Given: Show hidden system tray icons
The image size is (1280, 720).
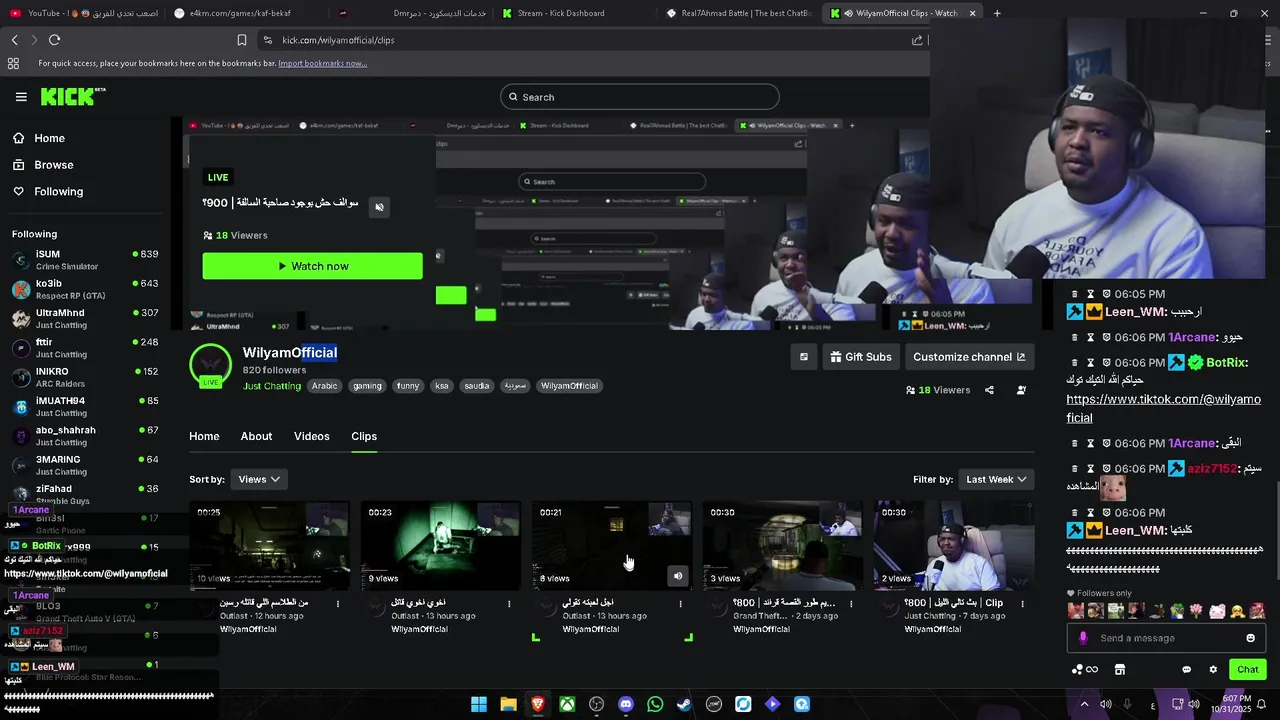Looking at the screenshot, I should 1084,704.
